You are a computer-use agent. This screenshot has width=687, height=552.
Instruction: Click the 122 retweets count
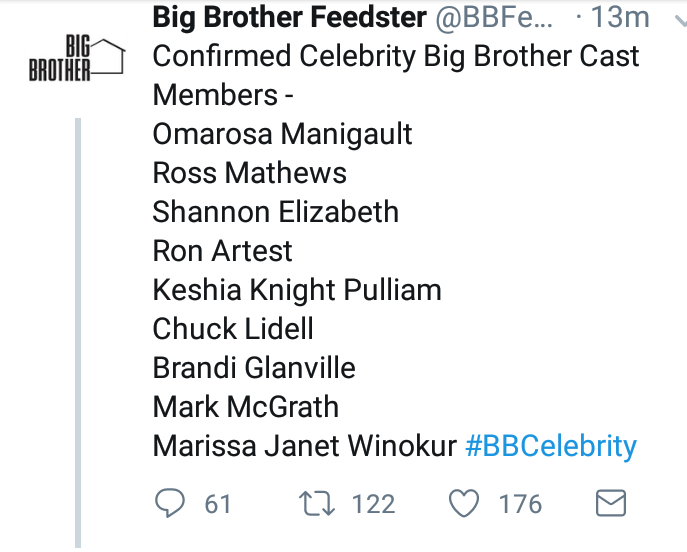point(373,504)
